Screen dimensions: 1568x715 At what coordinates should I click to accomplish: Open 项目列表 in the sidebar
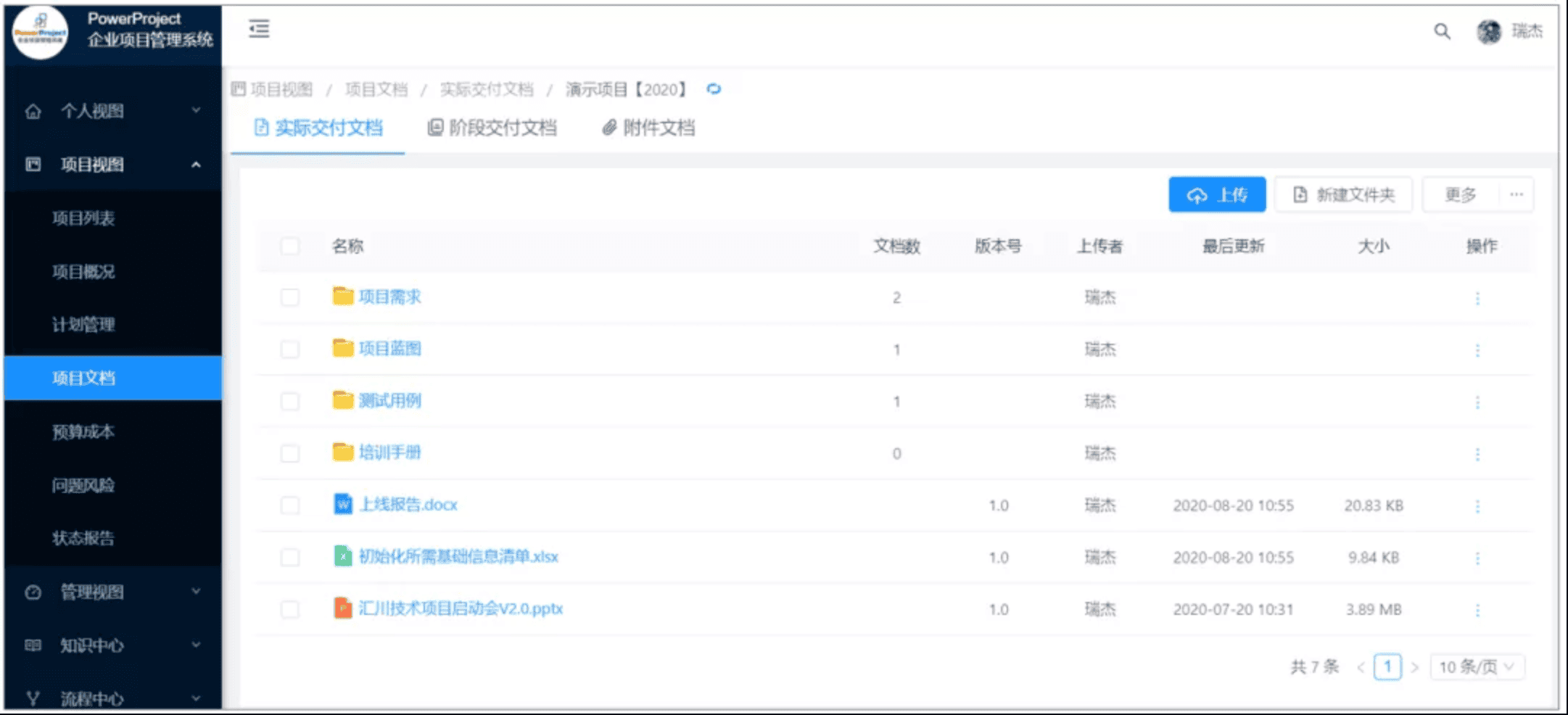click(83, 218)
